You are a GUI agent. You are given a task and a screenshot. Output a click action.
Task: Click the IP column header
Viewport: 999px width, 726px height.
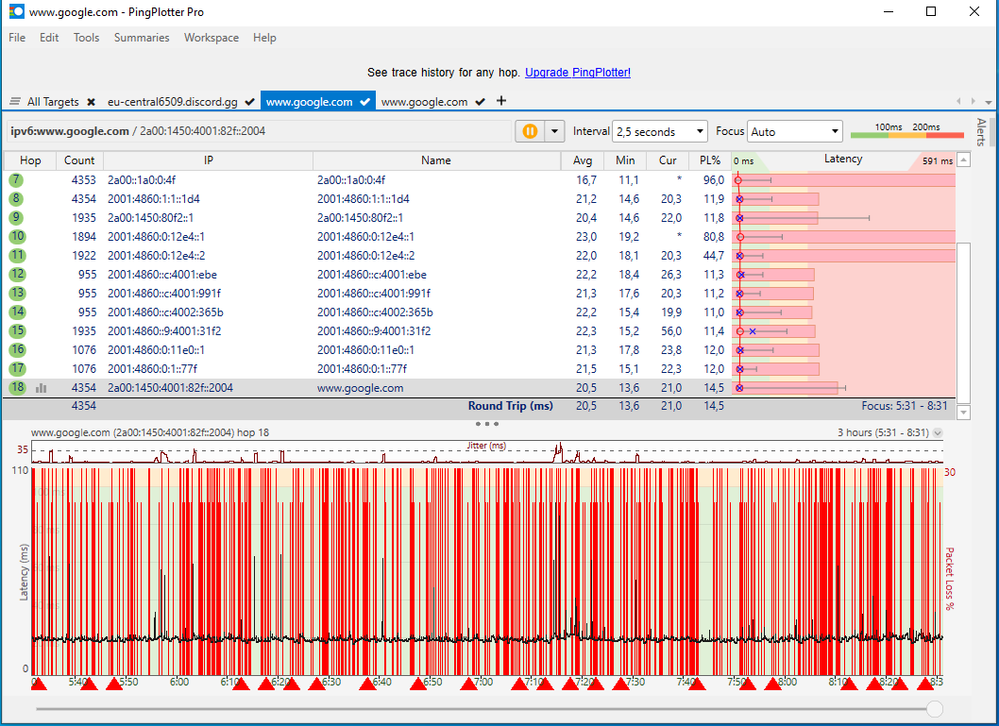208,160
